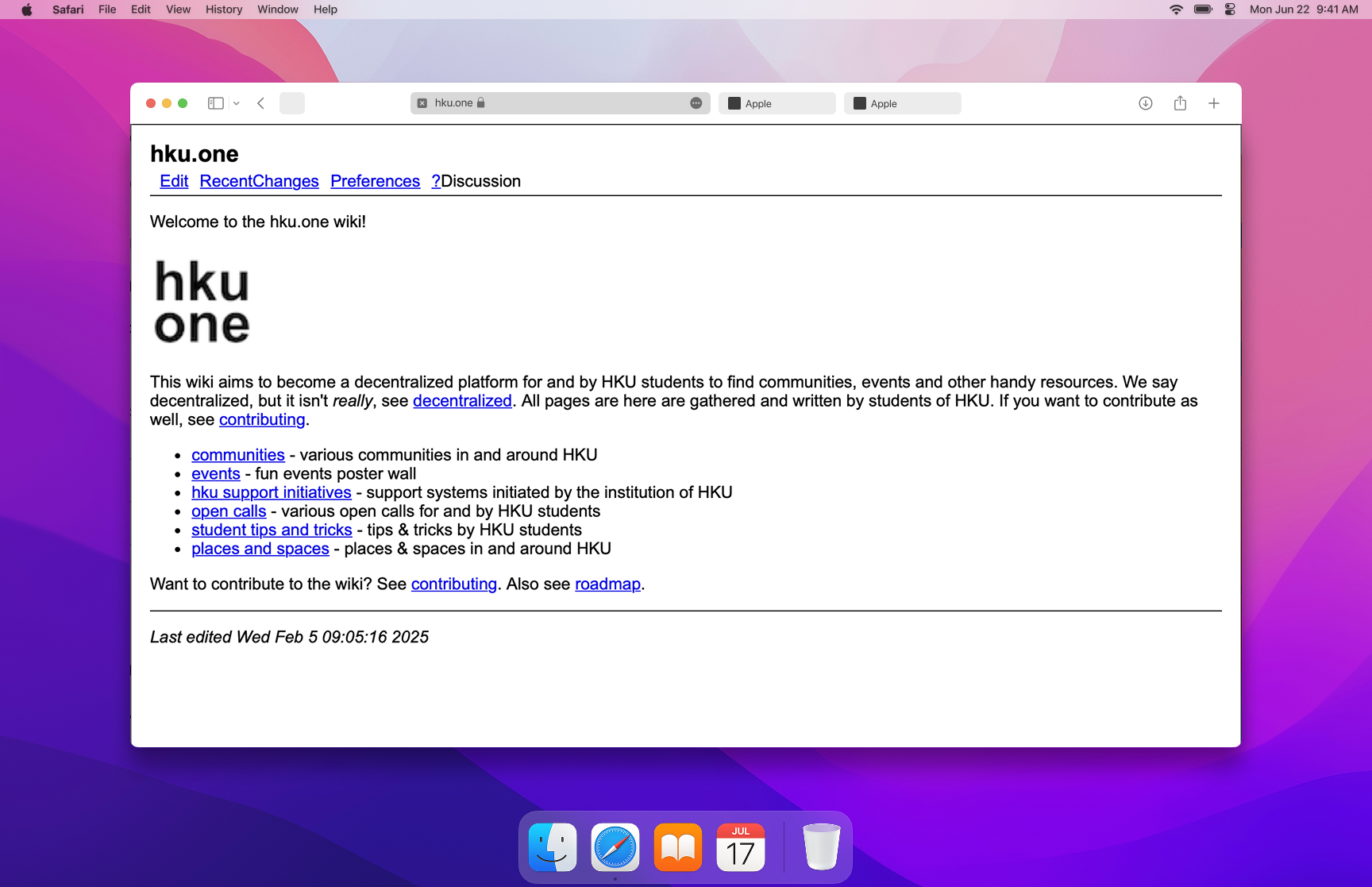Click the 'Last edited Wed Feb 5' text
The image size is (1372, 887).
pyautogui.click(x=290, y=637)
